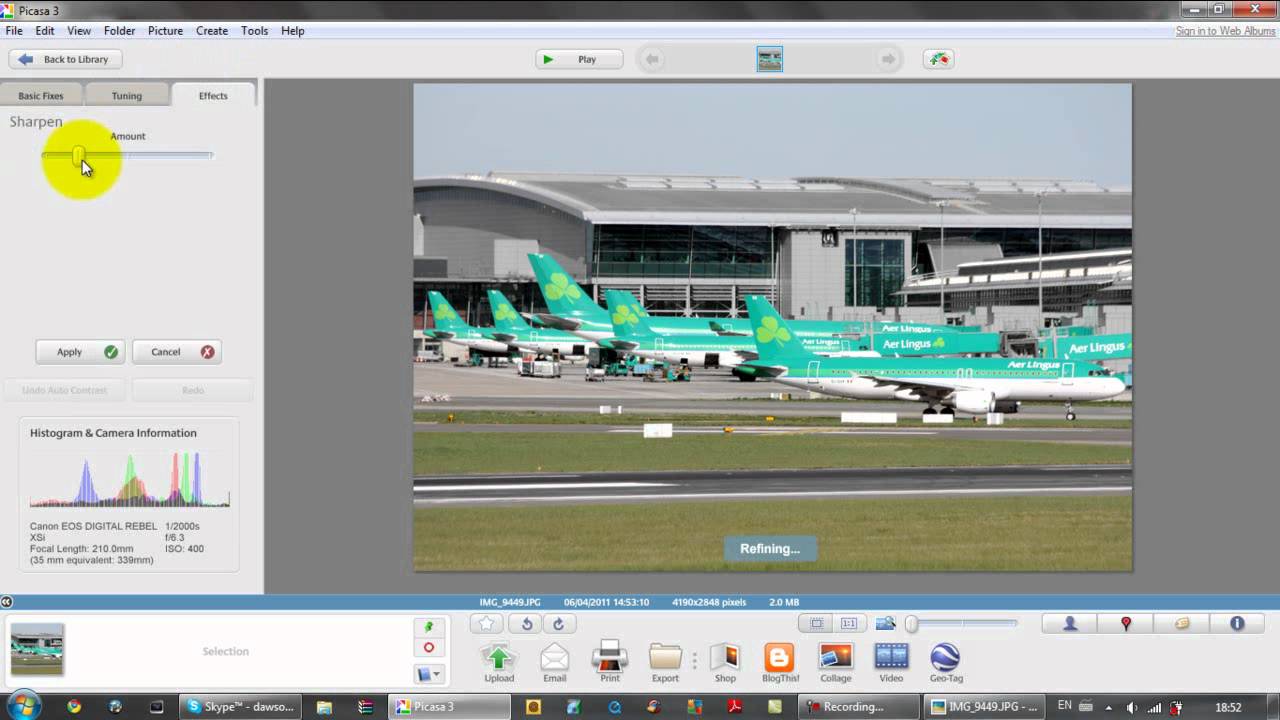Click the histogram graph
Screen dimensions: 1280x720
click(x=129, y=480)
